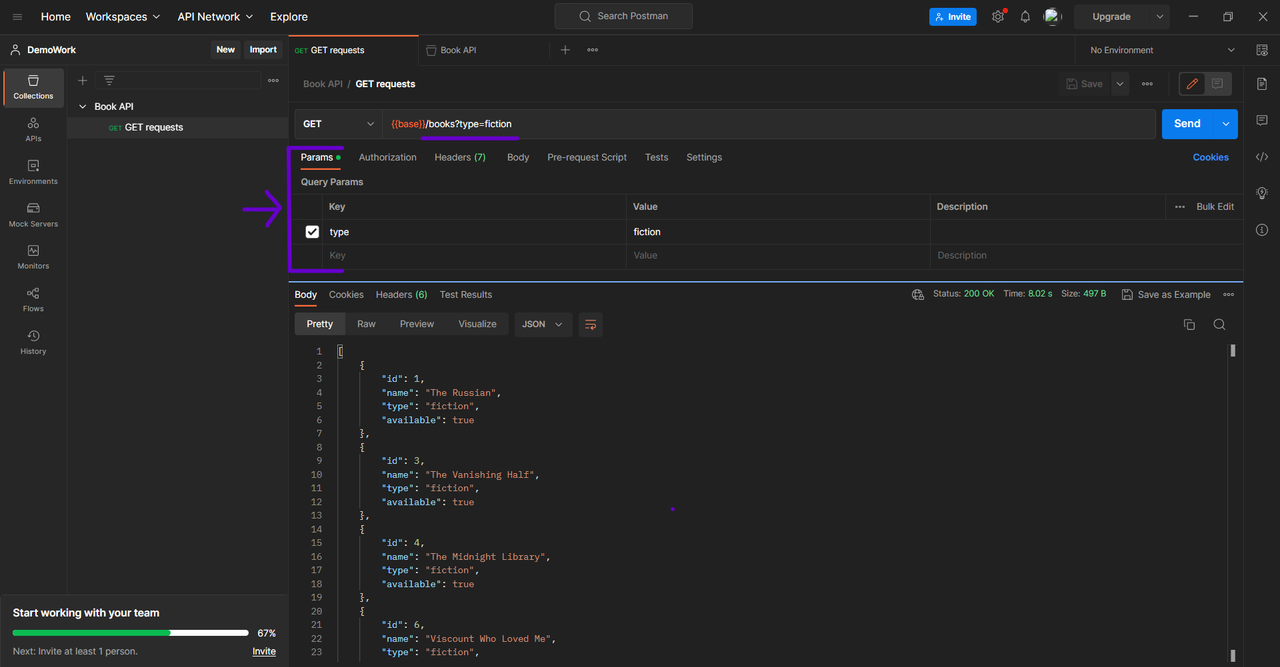The width and height of the screenshot is (1280, 667).
Task: Open the Pre-request Script tab
Action: pyautogui.click(x=587, y=158)
